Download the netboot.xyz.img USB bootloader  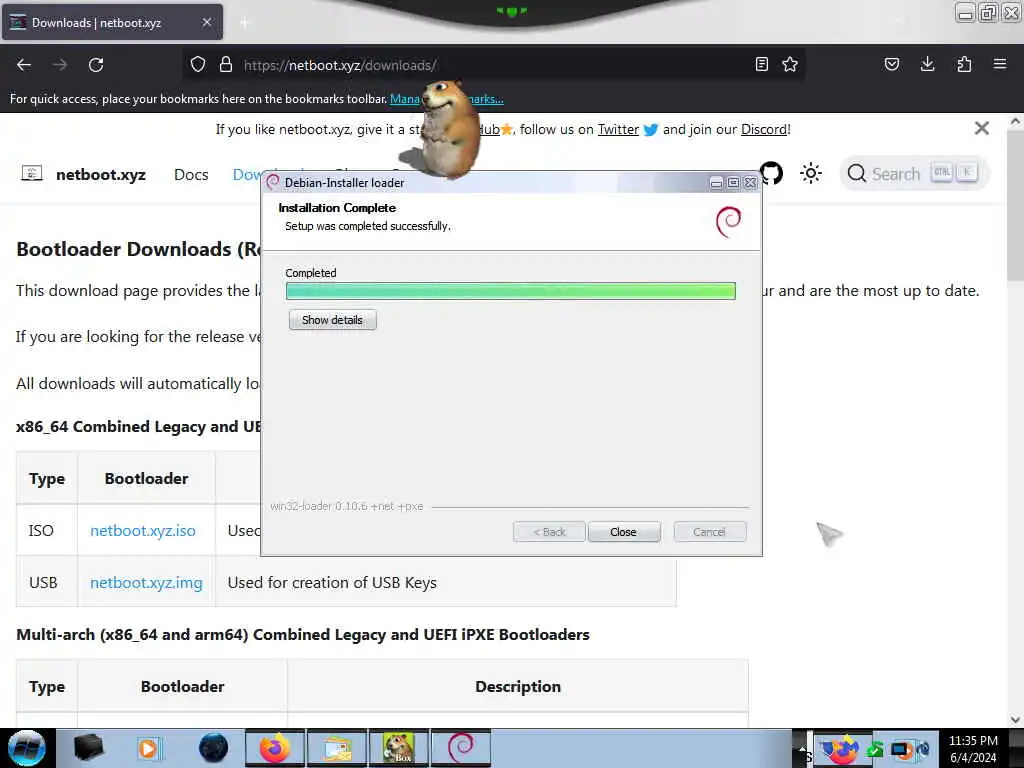coord(146,583)
